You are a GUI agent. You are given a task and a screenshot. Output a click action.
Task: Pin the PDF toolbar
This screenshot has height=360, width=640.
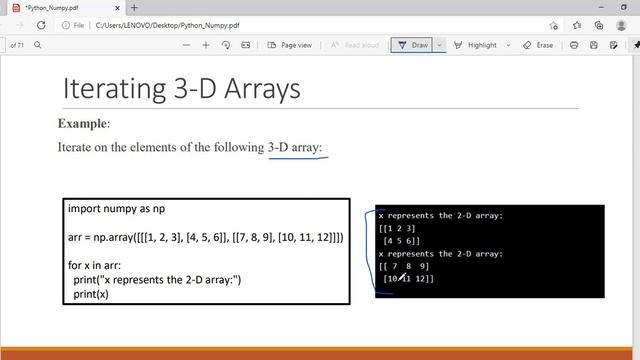(636, 45)
